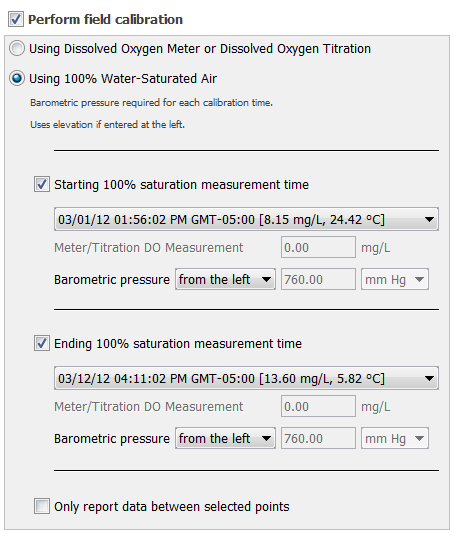
Task: Click the Perform field calibration label
Action: click(105, 20)
